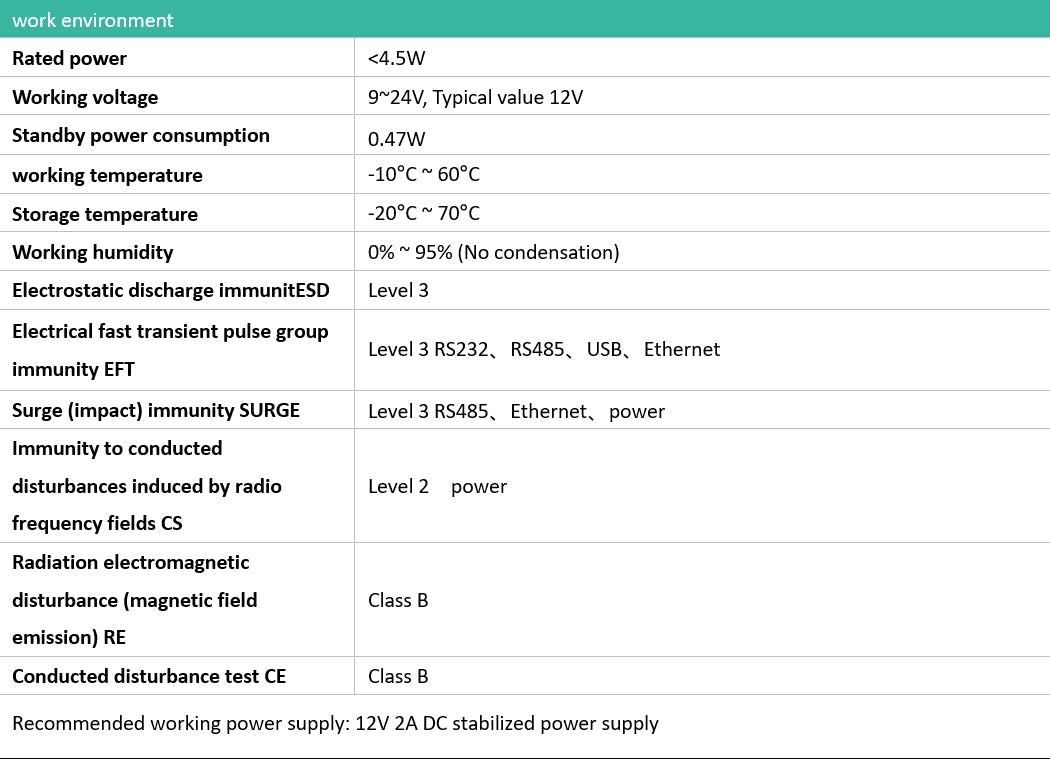The width and height of the screenshot is (1050, 759).
Task: Select 'Surge (impact) immunity SURGE' label
Action: coord(156,410)
